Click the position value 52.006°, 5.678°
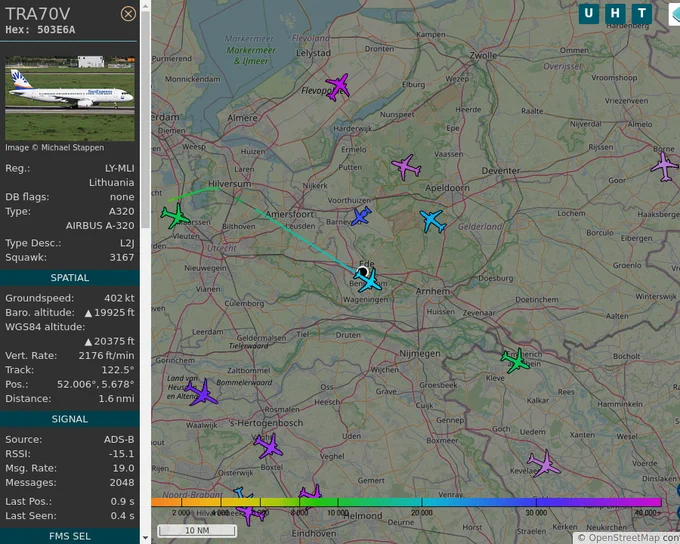 95,384
